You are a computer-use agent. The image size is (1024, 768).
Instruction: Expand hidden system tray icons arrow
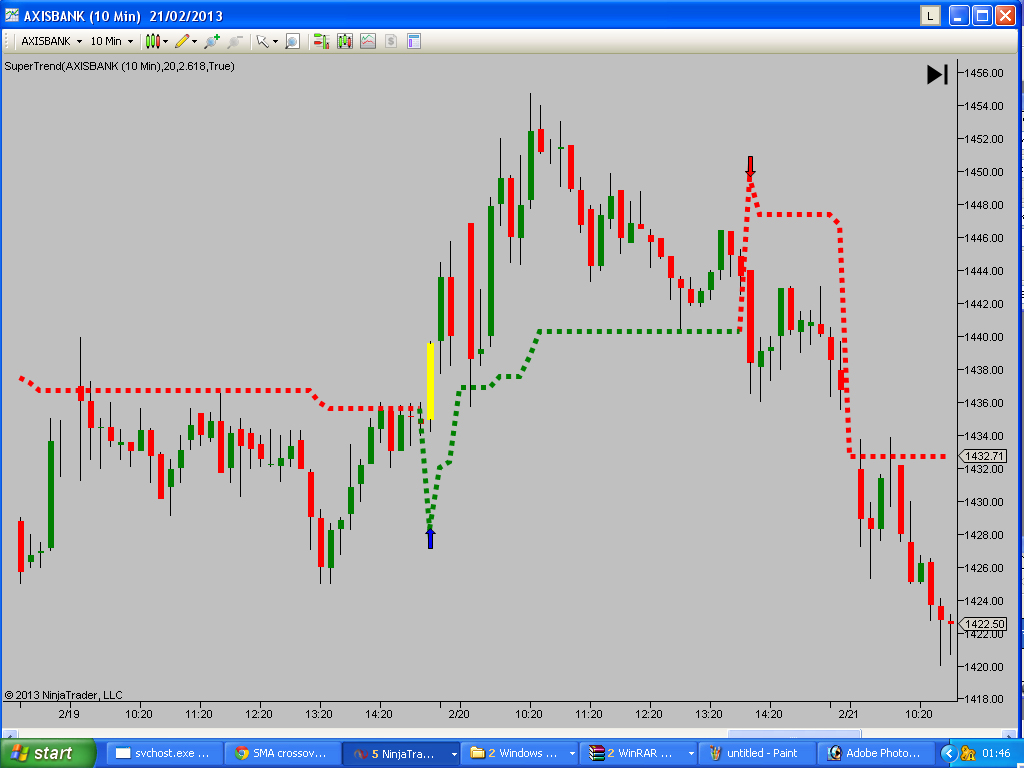[948, 754]
